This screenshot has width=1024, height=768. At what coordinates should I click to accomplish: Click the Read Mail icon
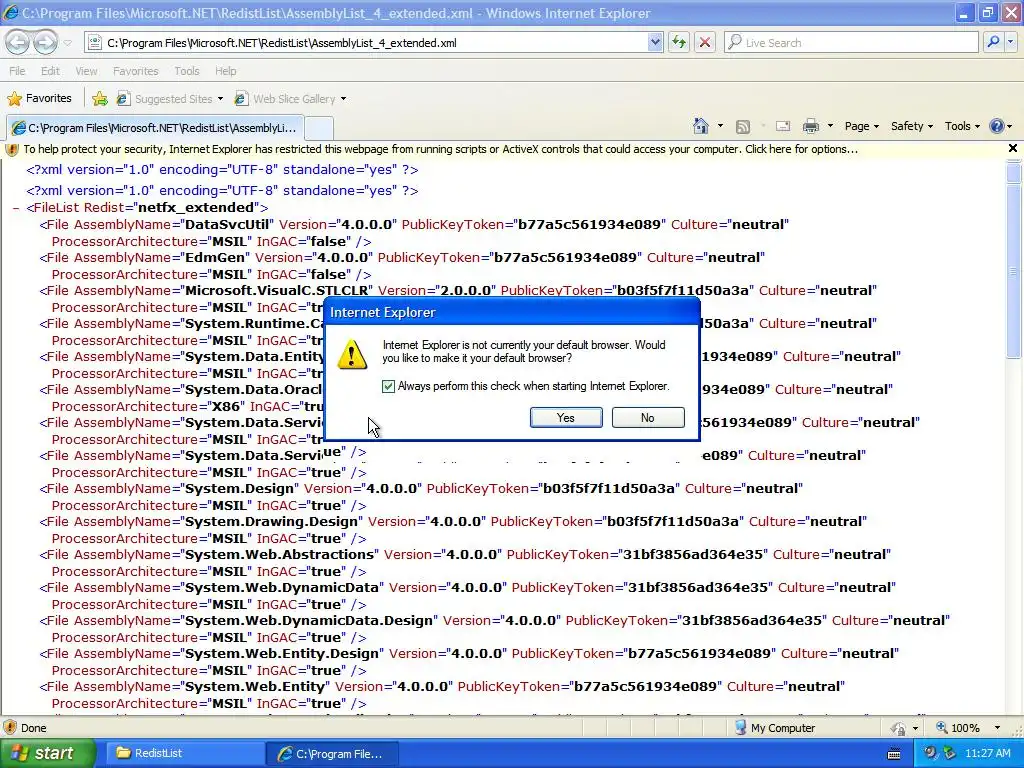(782, 126)
